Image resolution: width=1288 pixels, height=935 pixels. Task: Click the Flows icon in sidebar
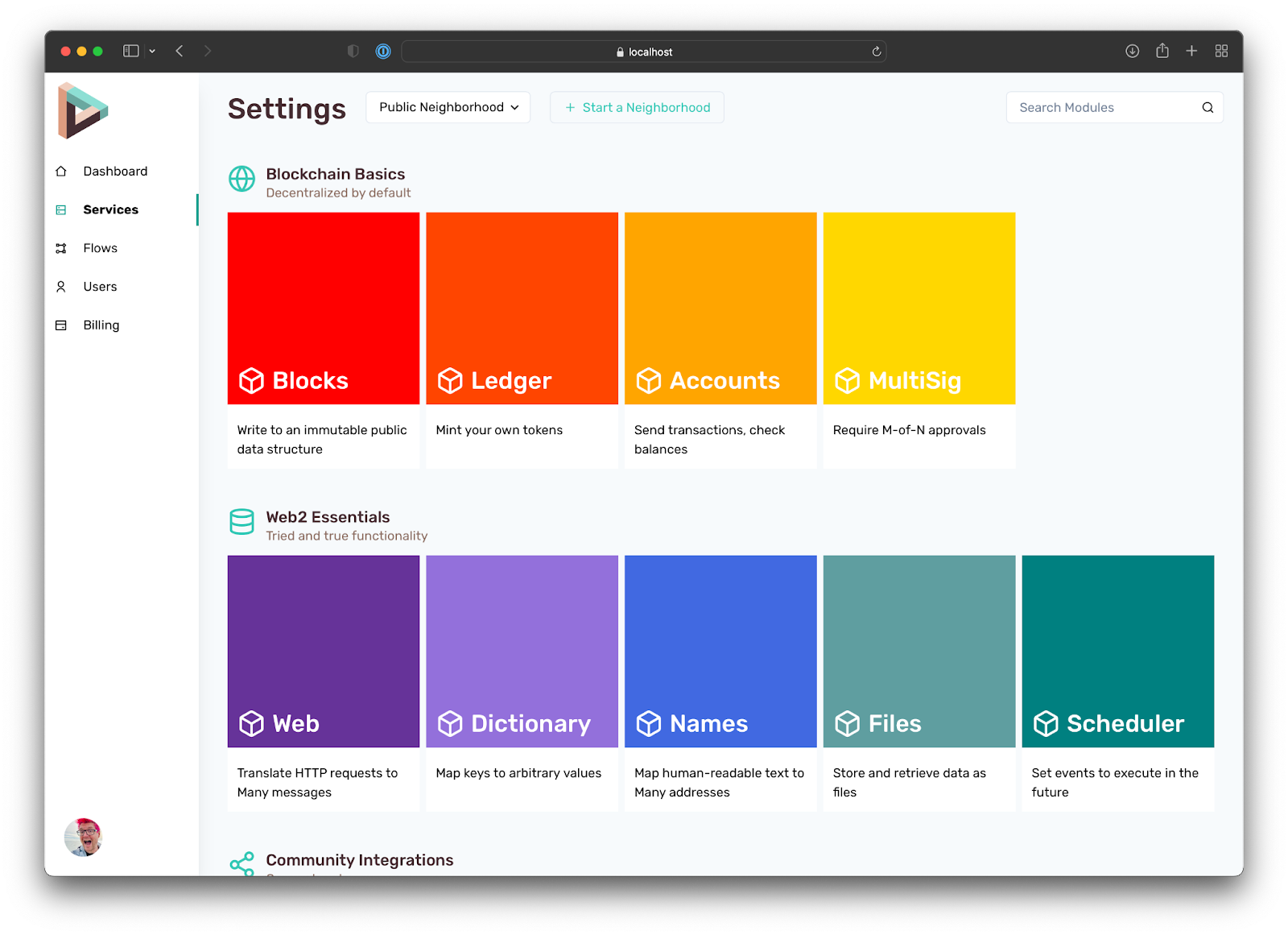tap(61, 248)
